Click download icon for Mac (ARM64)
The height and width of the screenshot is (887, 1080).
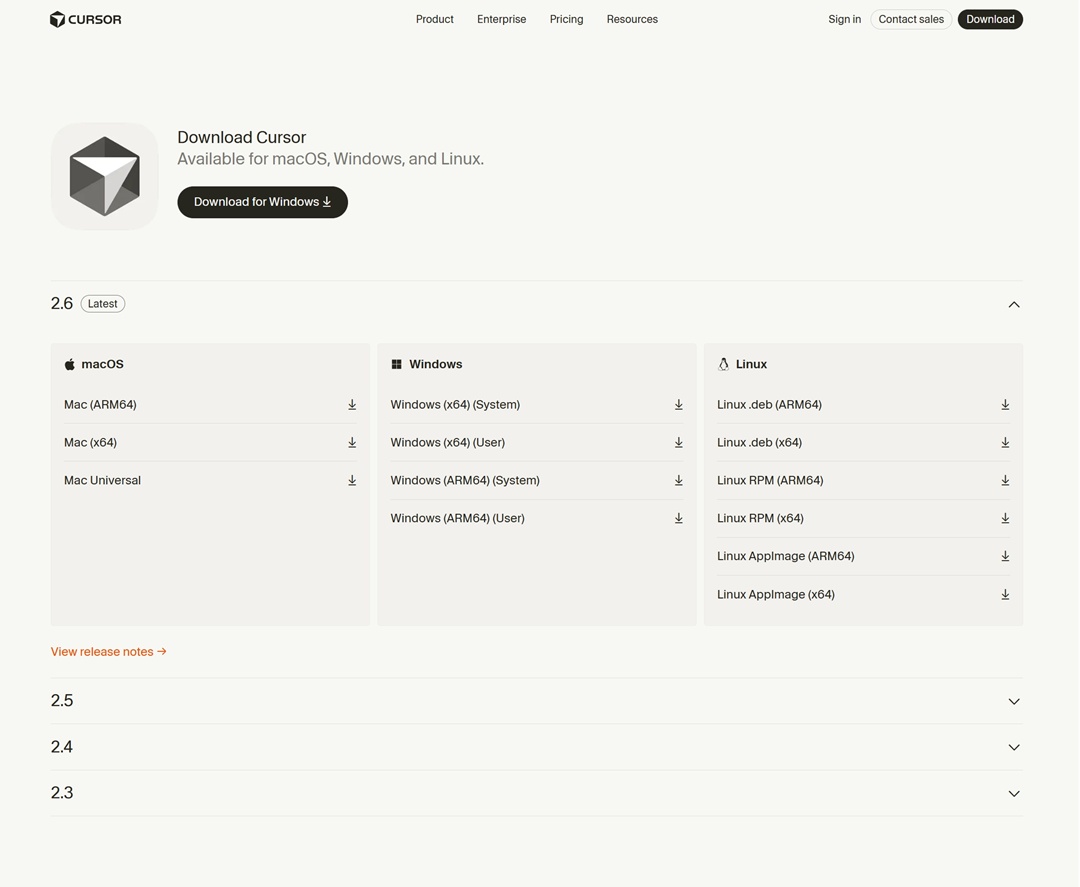click(x=352, y=405)
